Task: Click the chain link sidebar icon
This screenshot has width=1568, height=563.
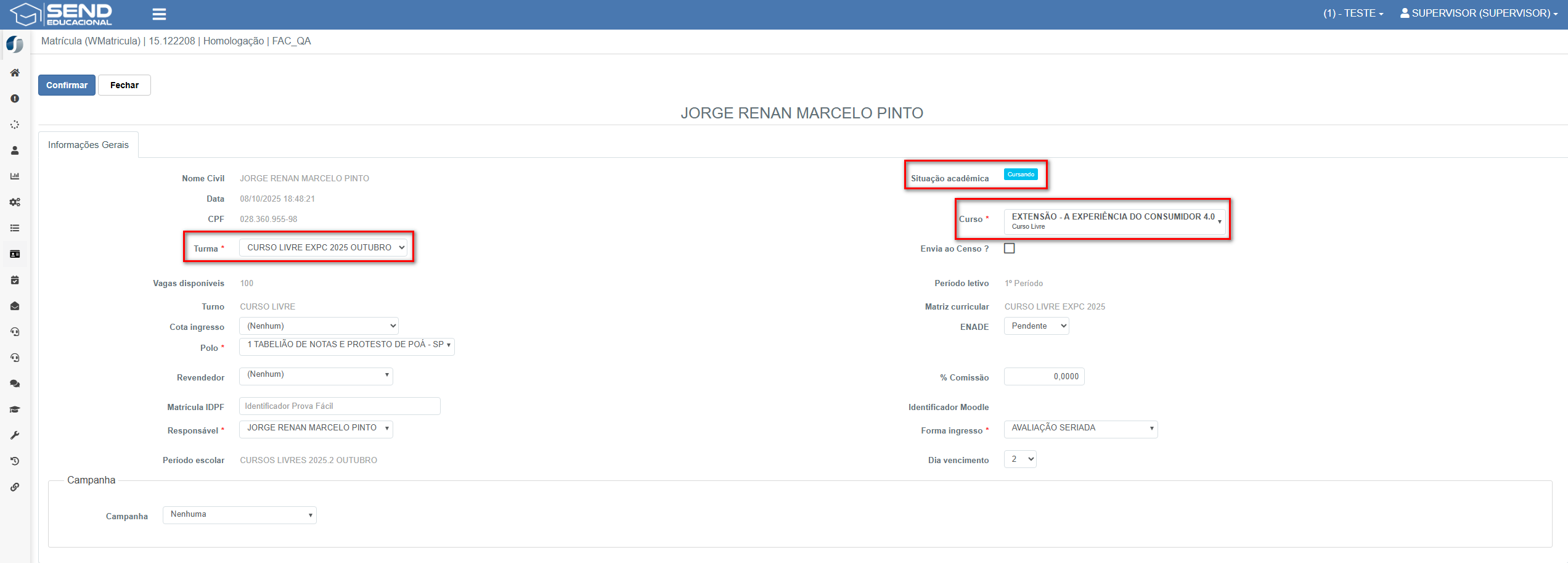Action: point(15,487)
